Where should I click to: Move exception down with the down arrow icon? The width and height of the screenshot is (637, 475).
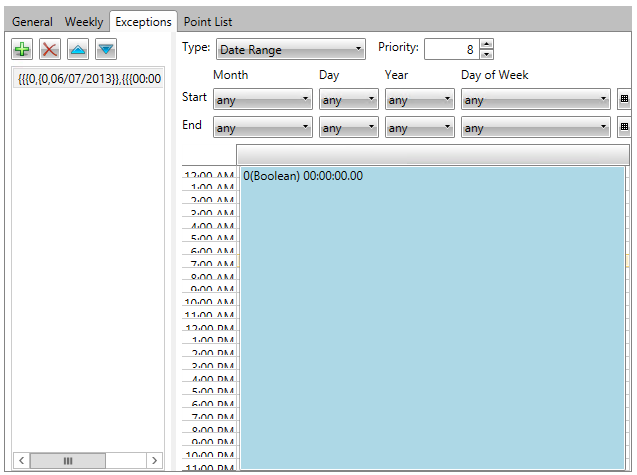pyautogui.click(x=106, y=49)
